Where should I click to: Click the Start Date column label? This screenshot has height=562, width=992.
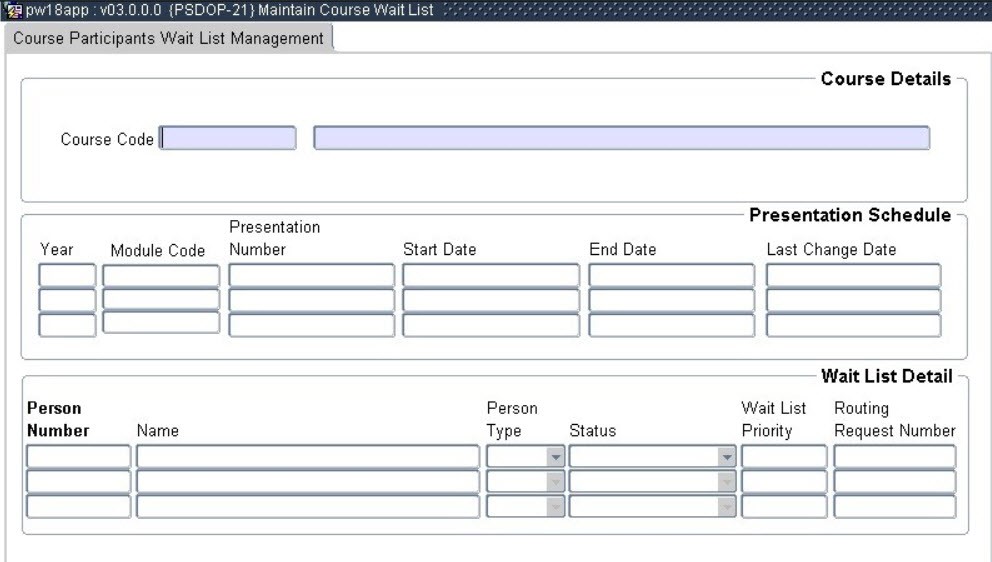[440, 249]
